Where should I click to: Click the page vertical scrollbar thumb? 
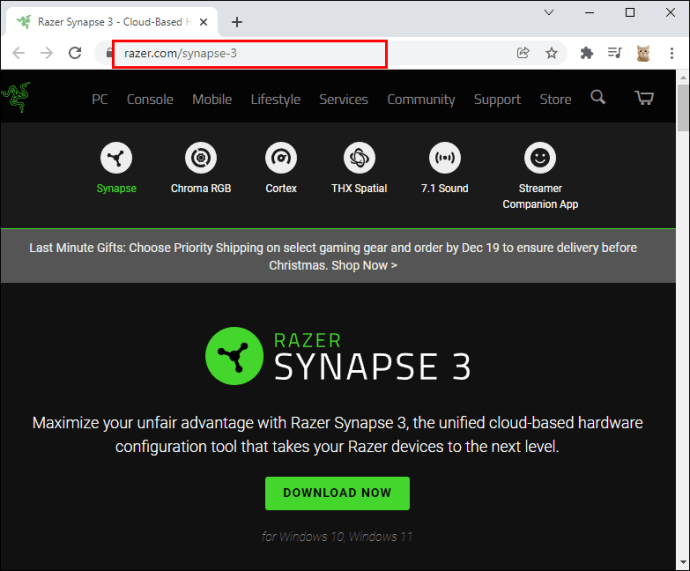pos(683,108)
